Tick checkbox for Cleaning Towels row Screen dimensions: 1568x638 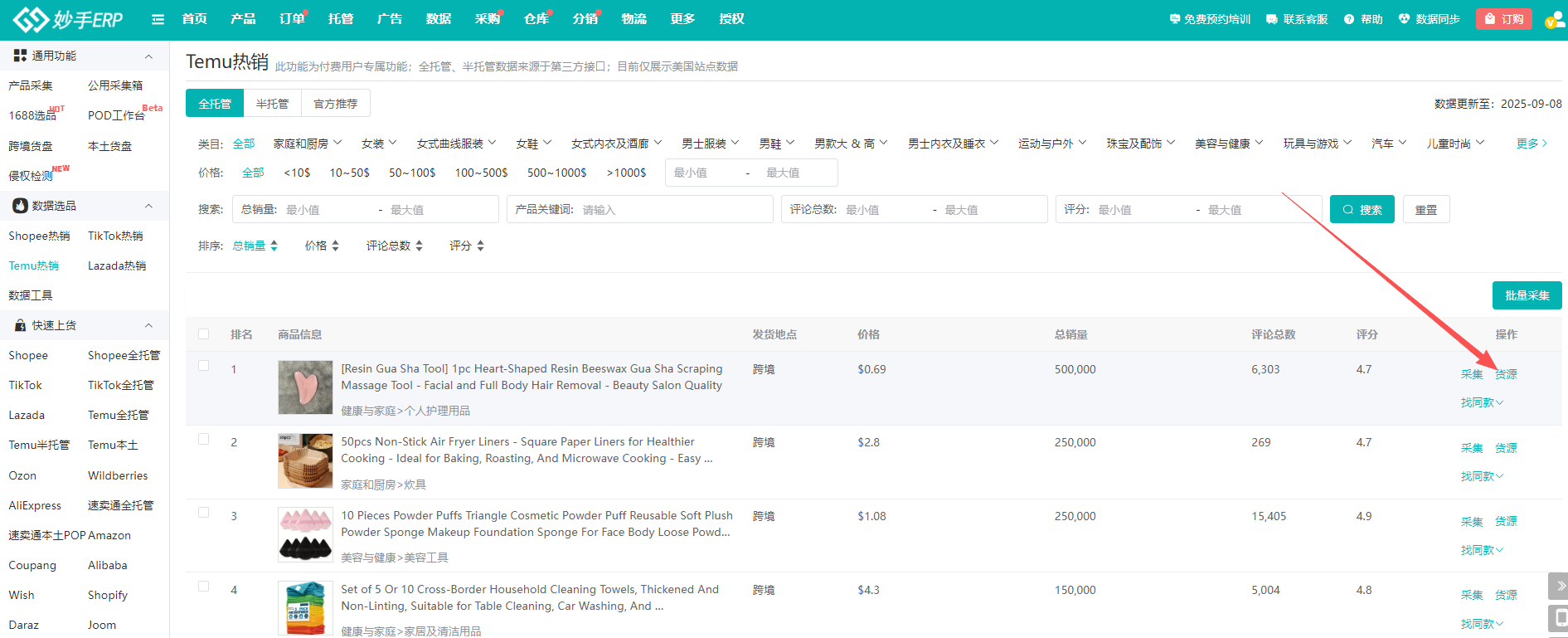204,587
